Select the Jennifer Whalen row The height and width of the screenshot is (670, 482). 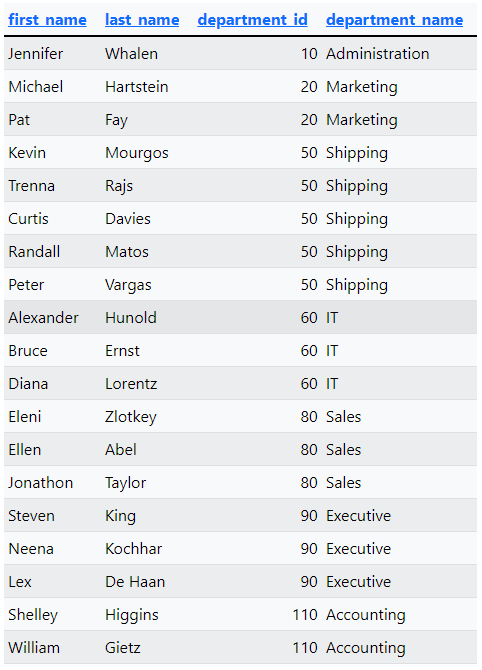point(241,53)
